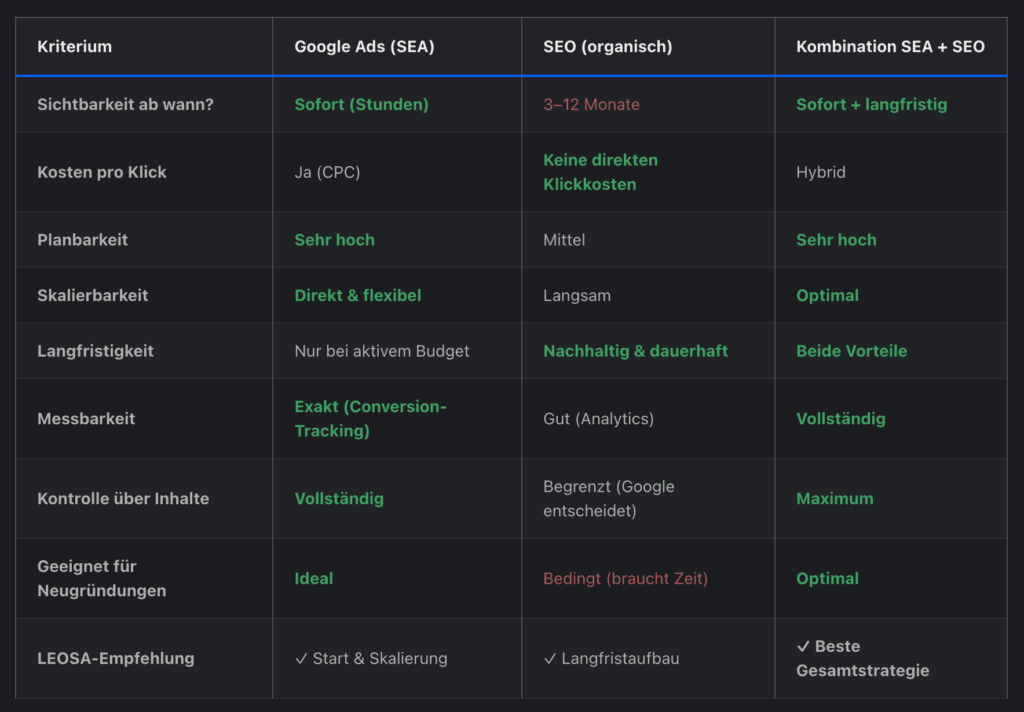The width and height of the screenshot is (1024, 712).
Task: Select the 'Maximum' cell
Action: pyautogui.click(x=835, y=499)
